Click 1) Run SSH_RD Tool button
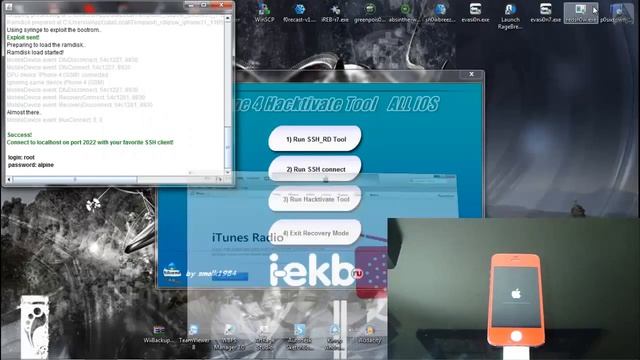The height and width of the screenshot is (360, 640). [x=315, y=139]
